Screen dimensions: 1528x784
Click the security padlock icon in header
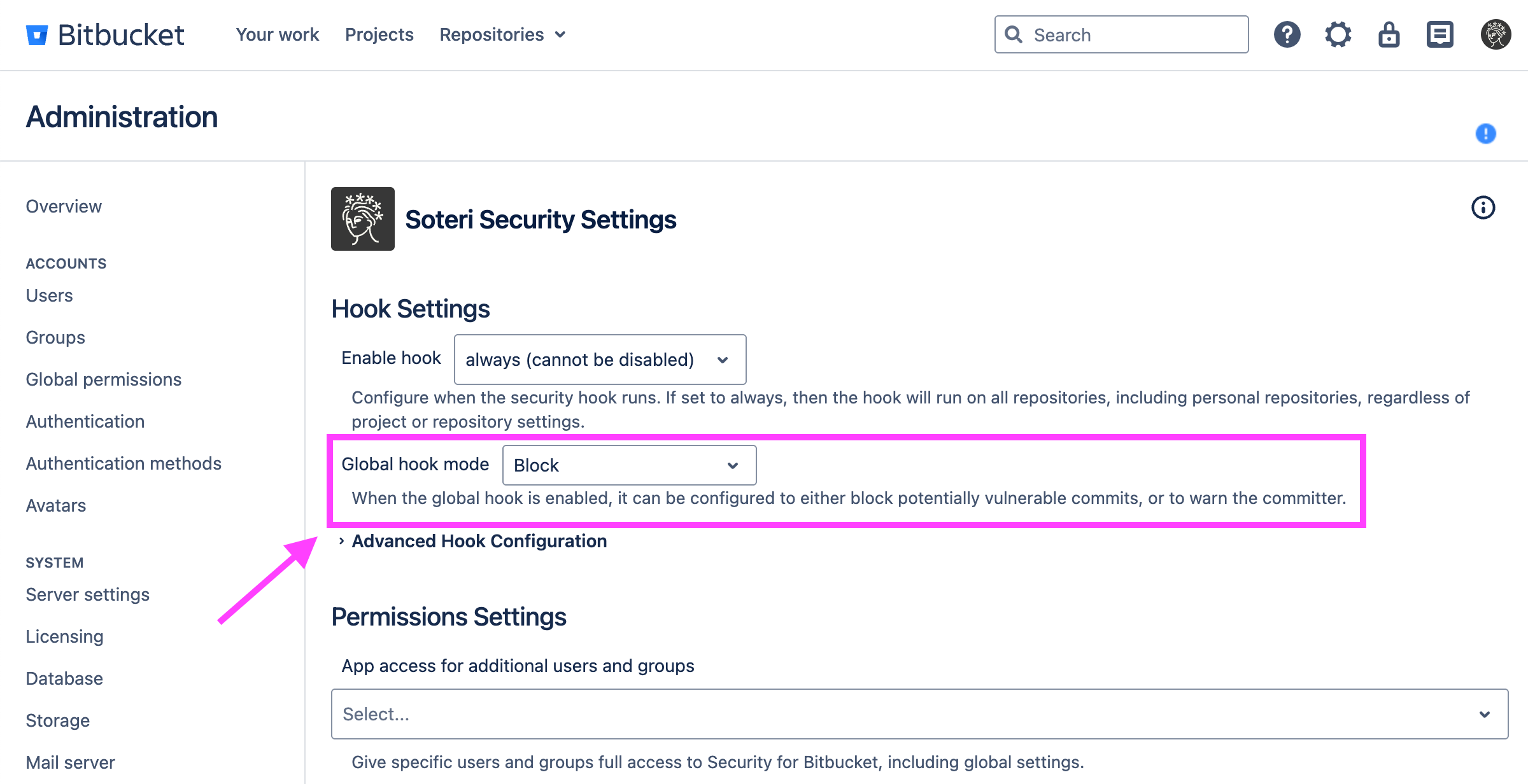click(1389, 34)
